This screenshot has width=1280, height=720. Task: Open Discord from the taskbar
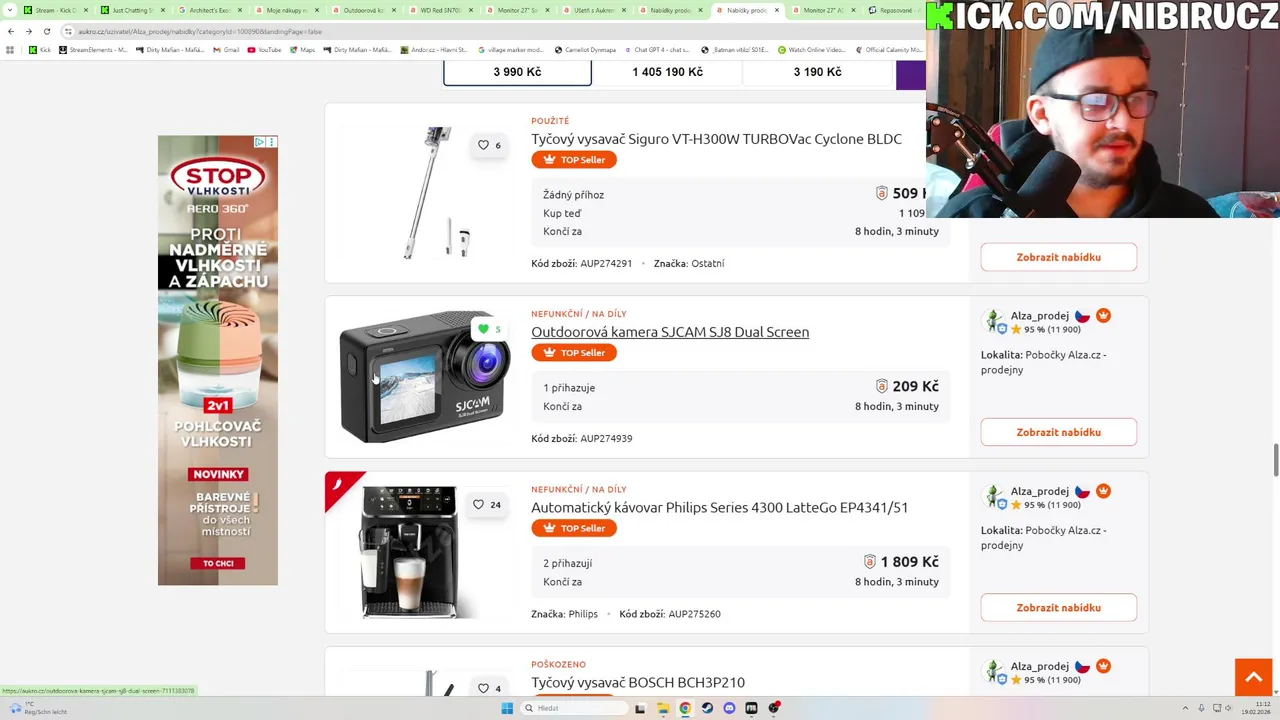click(729, 708)
